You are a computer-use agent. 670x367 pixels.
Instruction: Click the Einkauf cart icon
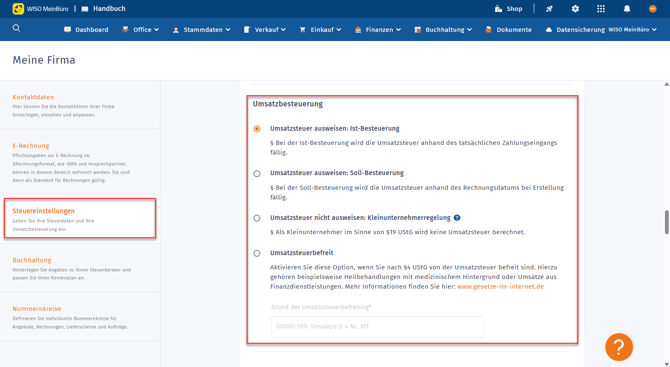pos(303,29)
